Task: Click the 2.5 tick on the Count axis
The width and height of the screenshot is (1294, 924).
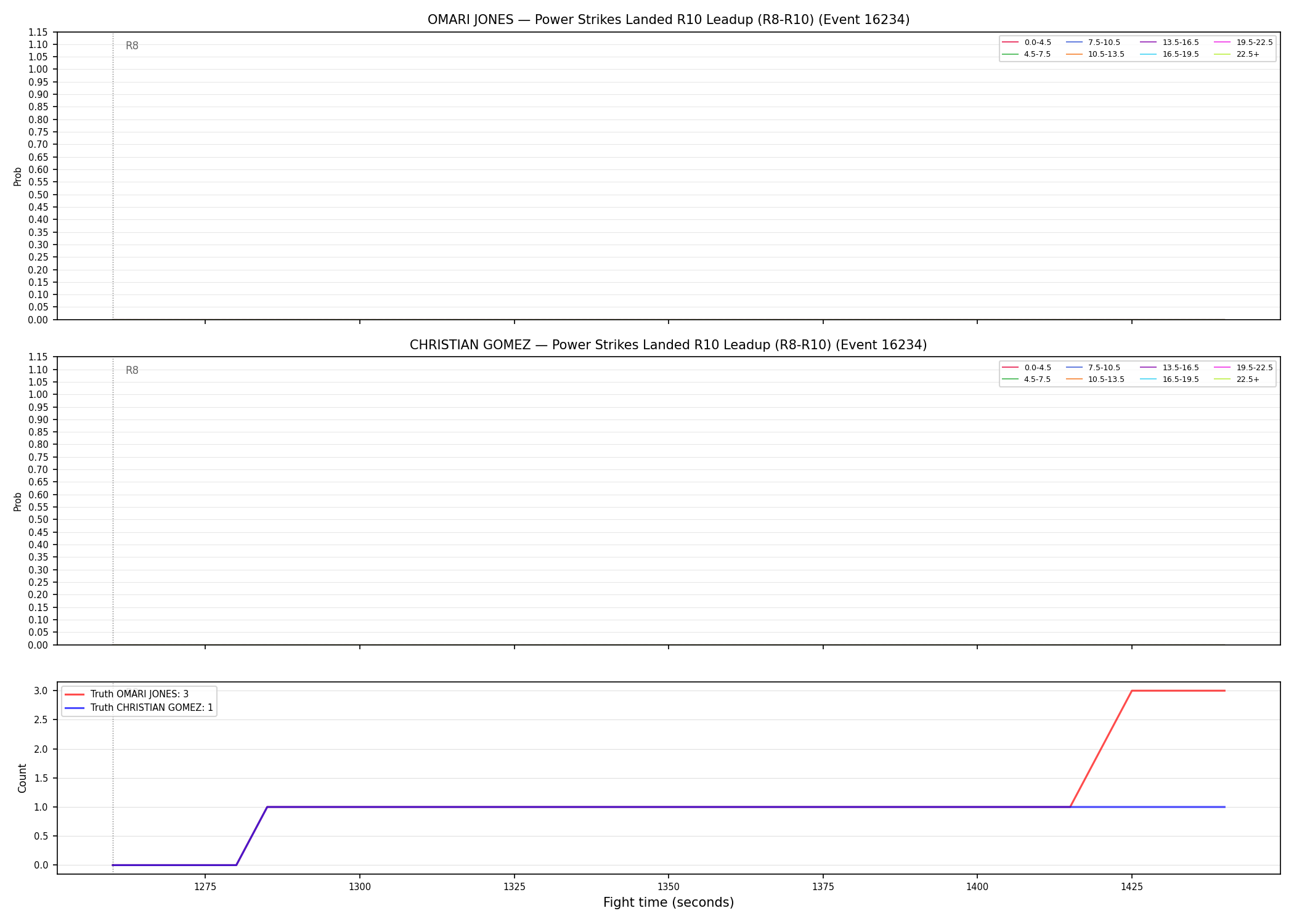Action: coord(41,720)
